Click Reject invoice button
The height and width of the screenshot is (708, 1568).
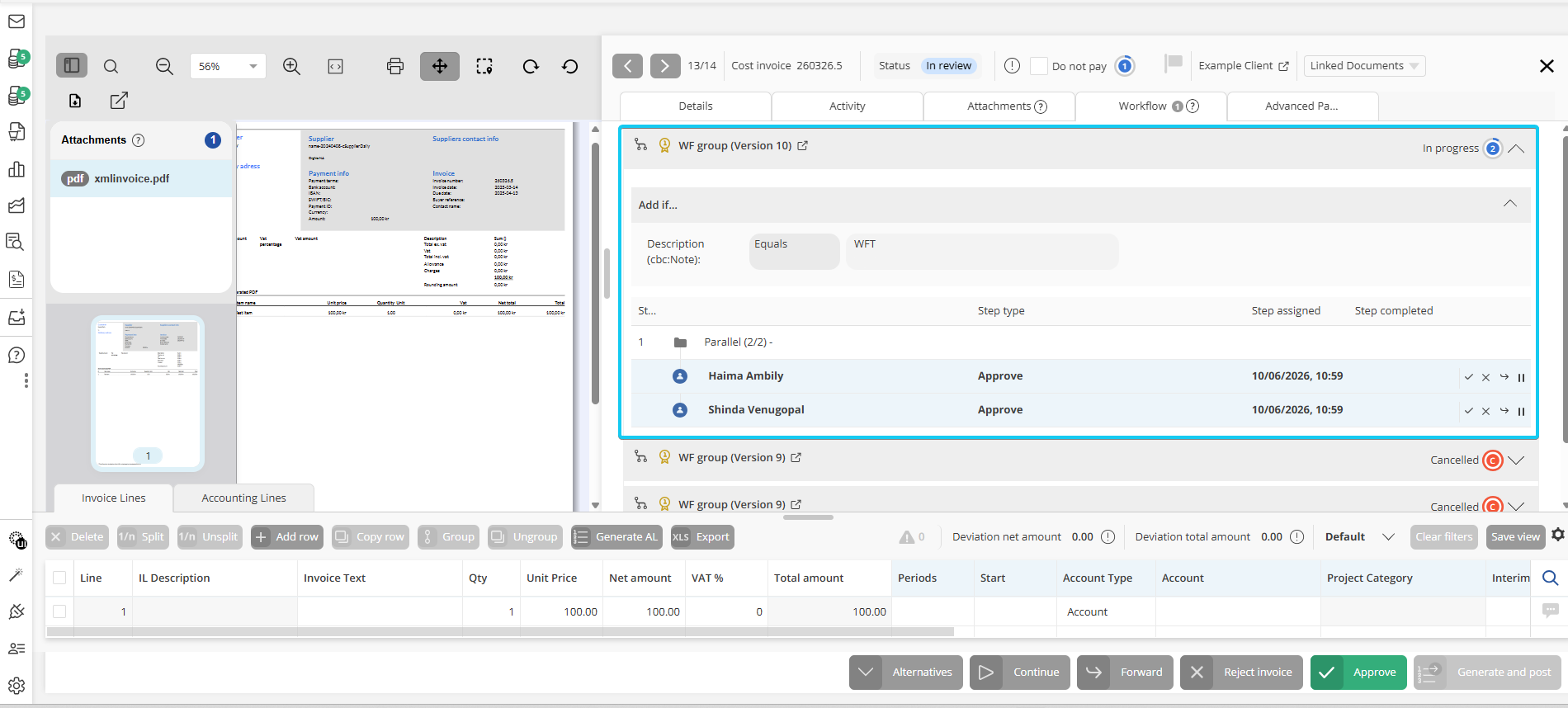pos(1241,673)
